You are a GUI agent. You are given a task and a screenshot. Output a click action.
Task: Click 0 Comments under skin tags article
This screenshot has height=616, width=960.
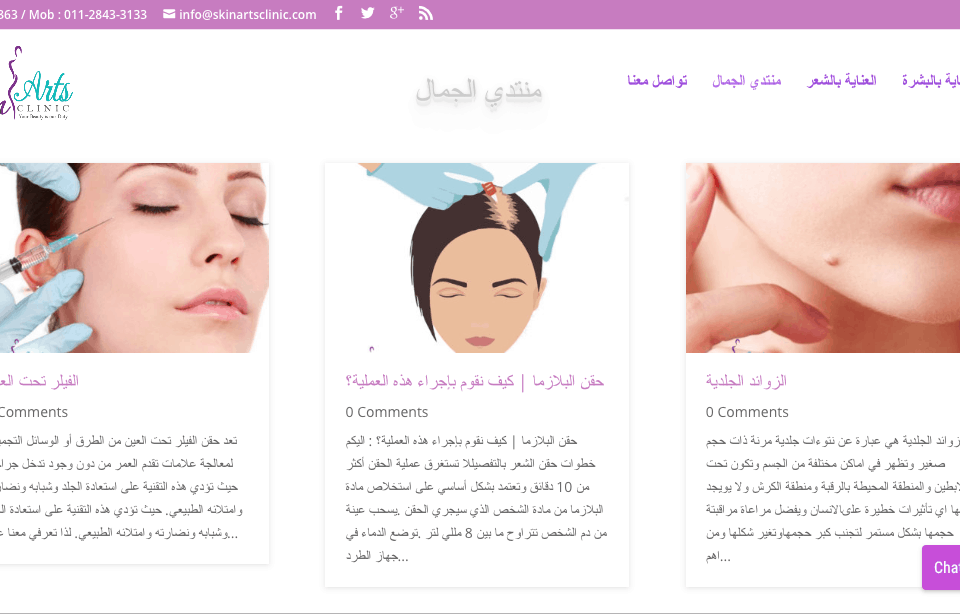click(747, 412)
